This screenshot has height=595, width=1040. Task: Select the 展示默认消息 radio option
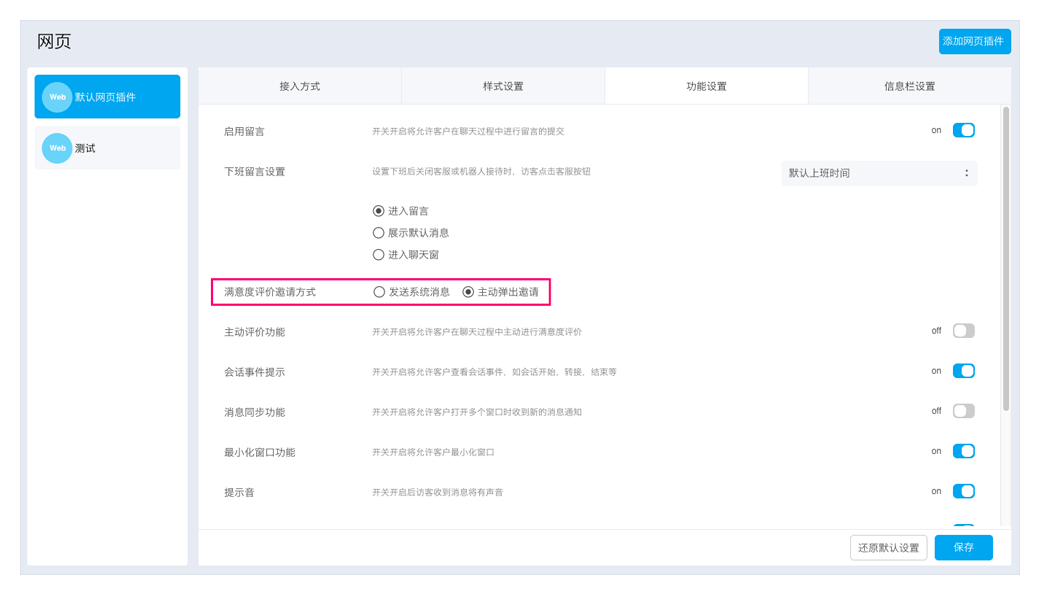tap(379, 233)
